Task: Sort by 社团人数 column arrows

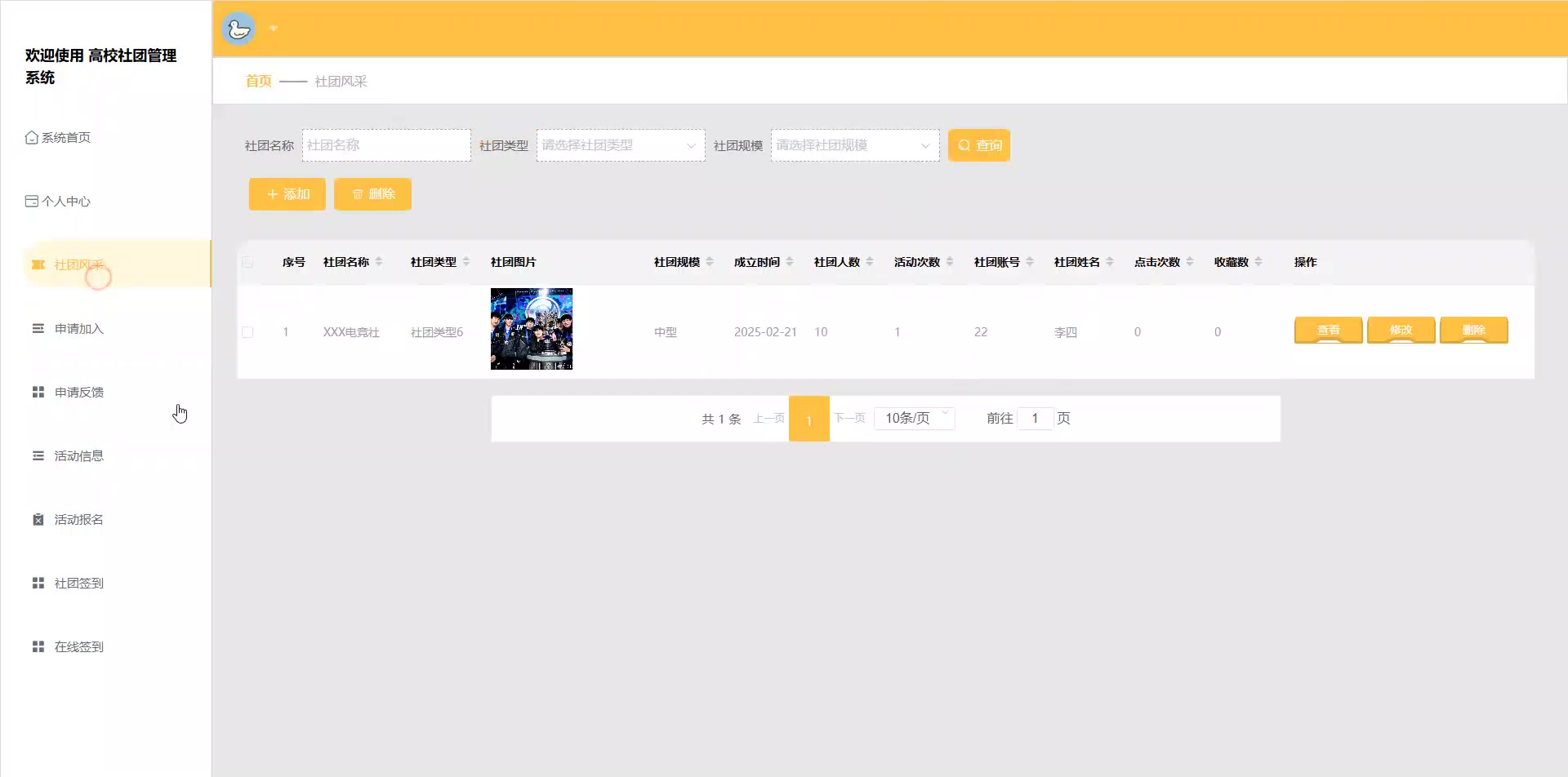Action: pyautogui.click(x=870, y=262)
